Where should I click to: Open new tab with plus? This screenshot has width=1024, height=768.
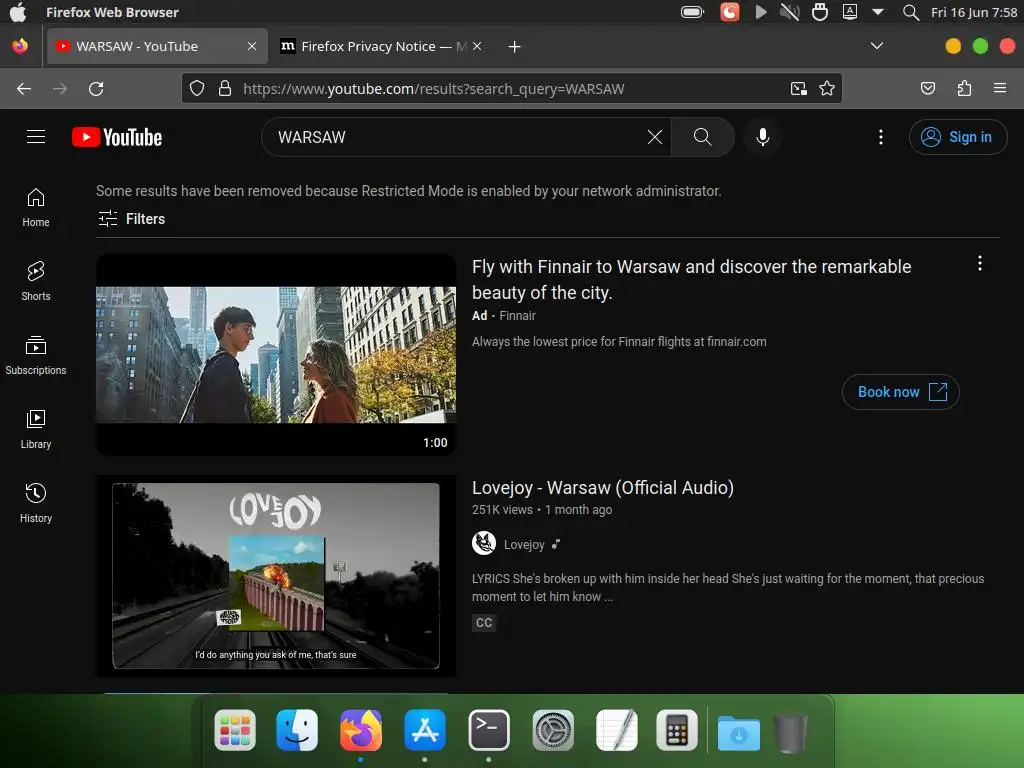(x=515, y=46)
